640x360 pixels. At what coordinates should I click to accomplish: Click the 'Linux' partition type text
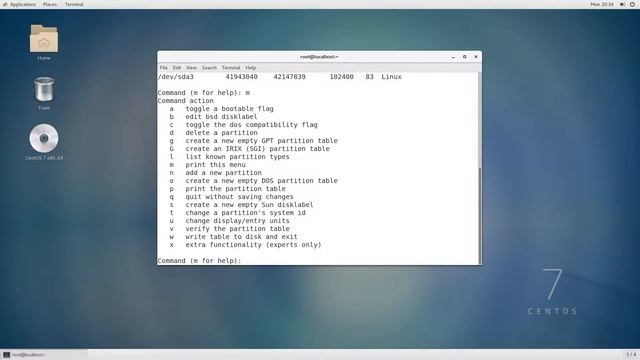pyautogui.click(x=391, y=77)
